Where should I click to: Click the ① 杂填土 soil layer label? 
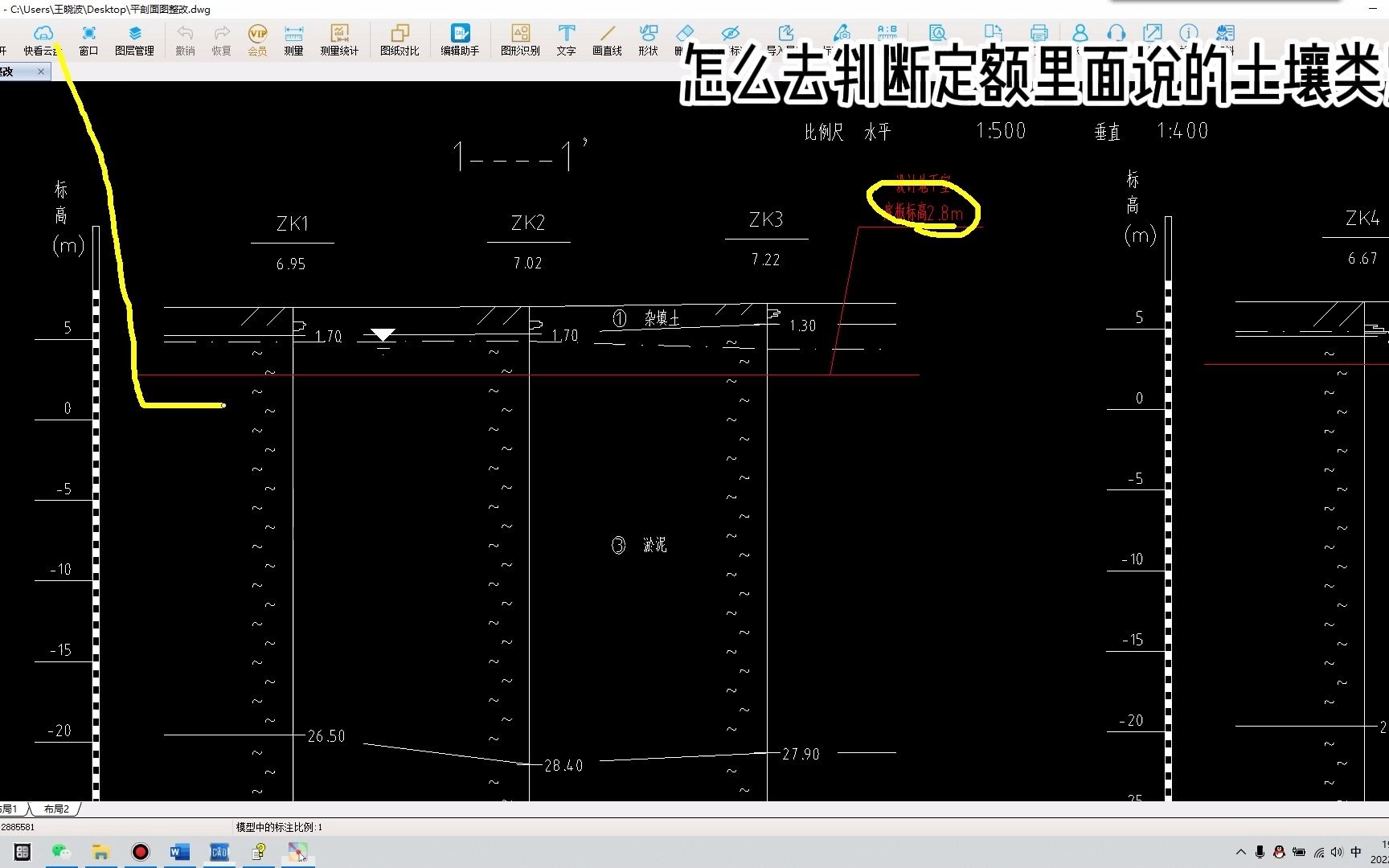tap(646, 318)
